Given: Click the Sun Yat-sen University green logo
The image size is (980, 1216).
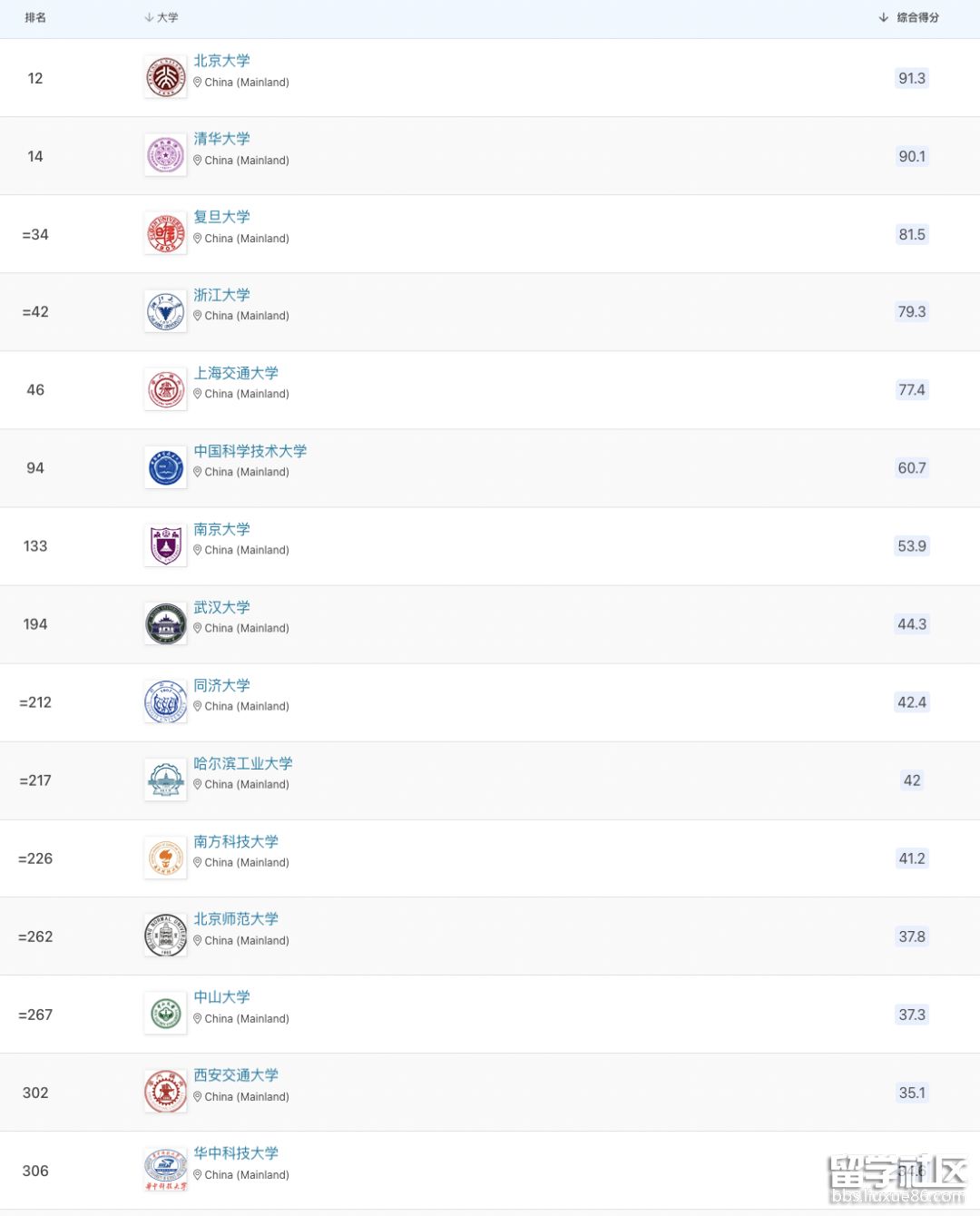Looking at the screenshot, I should tap(166, 1015).
